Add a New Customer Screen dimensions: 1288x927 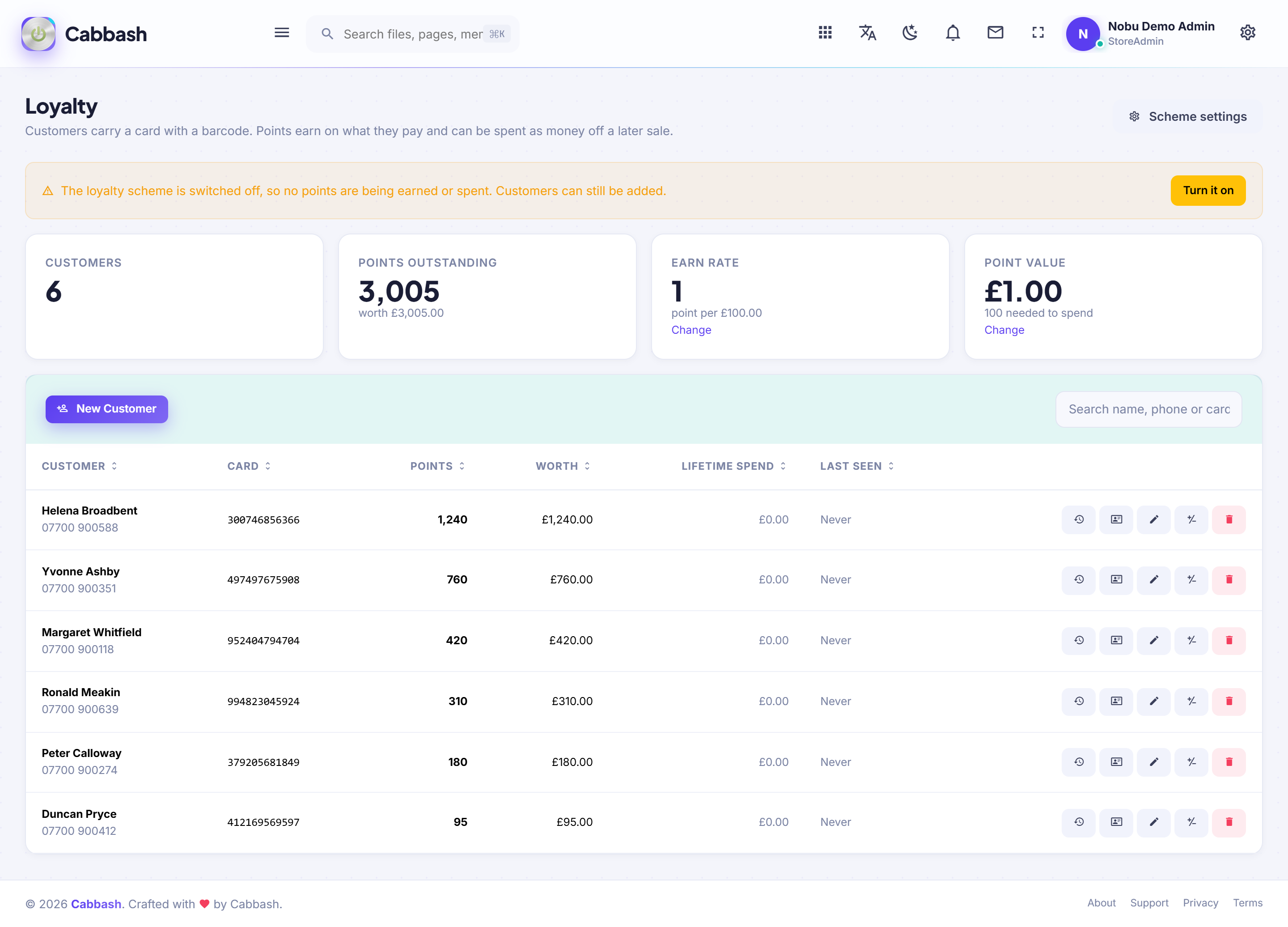(107, 409)
